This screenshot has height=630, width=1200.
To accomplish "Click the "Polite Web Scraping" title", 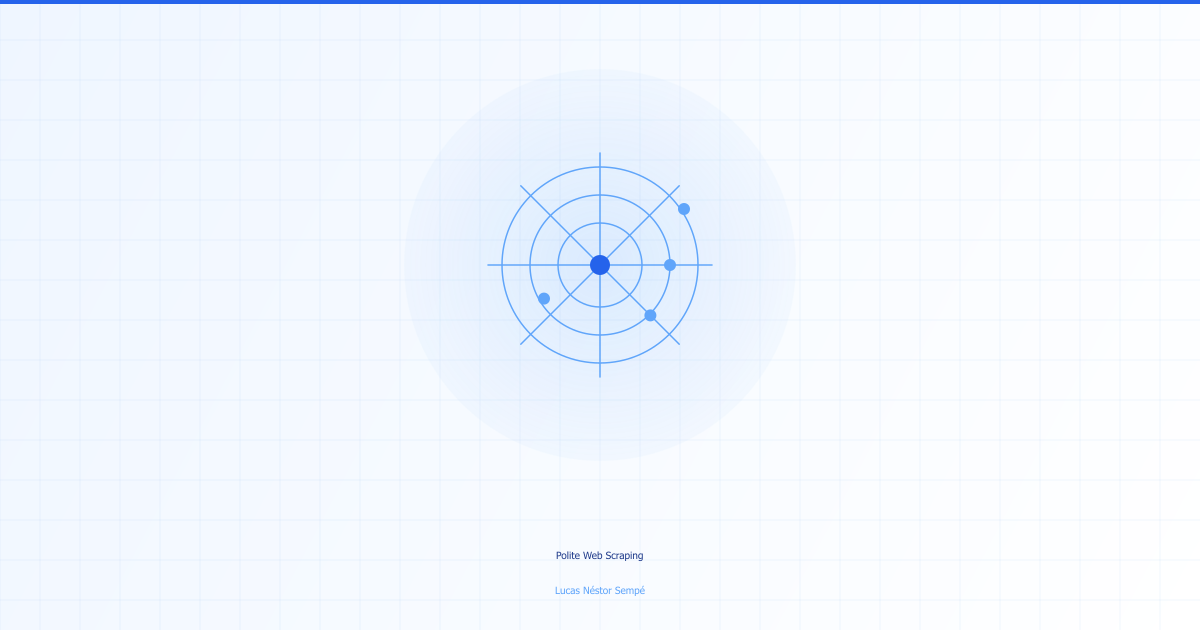I will [600, 556].
